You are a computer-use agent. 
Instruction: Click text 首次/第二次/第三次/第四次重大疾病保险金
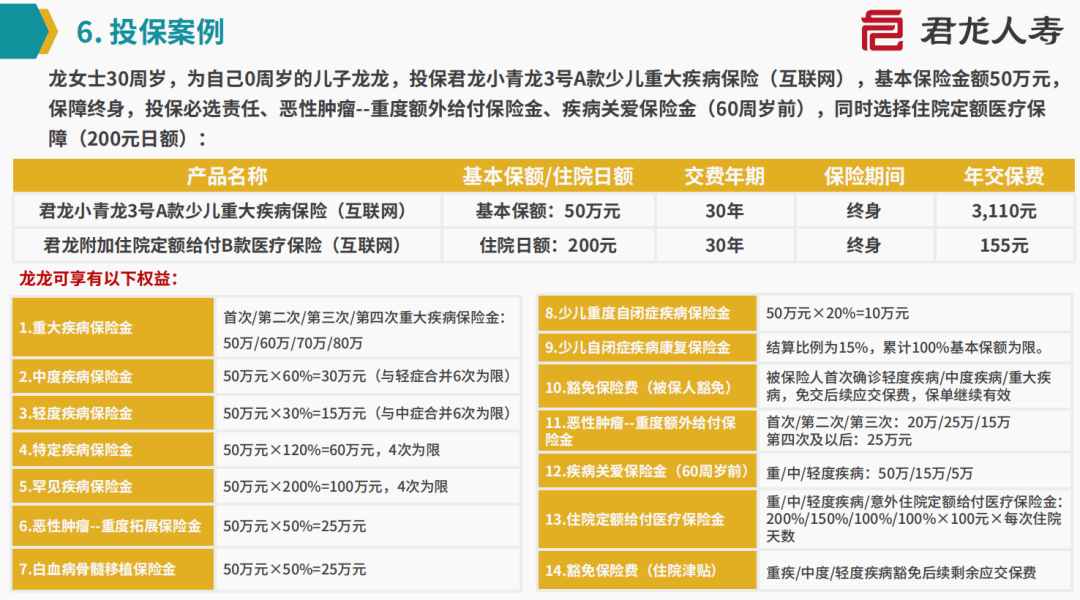point(364,318)
